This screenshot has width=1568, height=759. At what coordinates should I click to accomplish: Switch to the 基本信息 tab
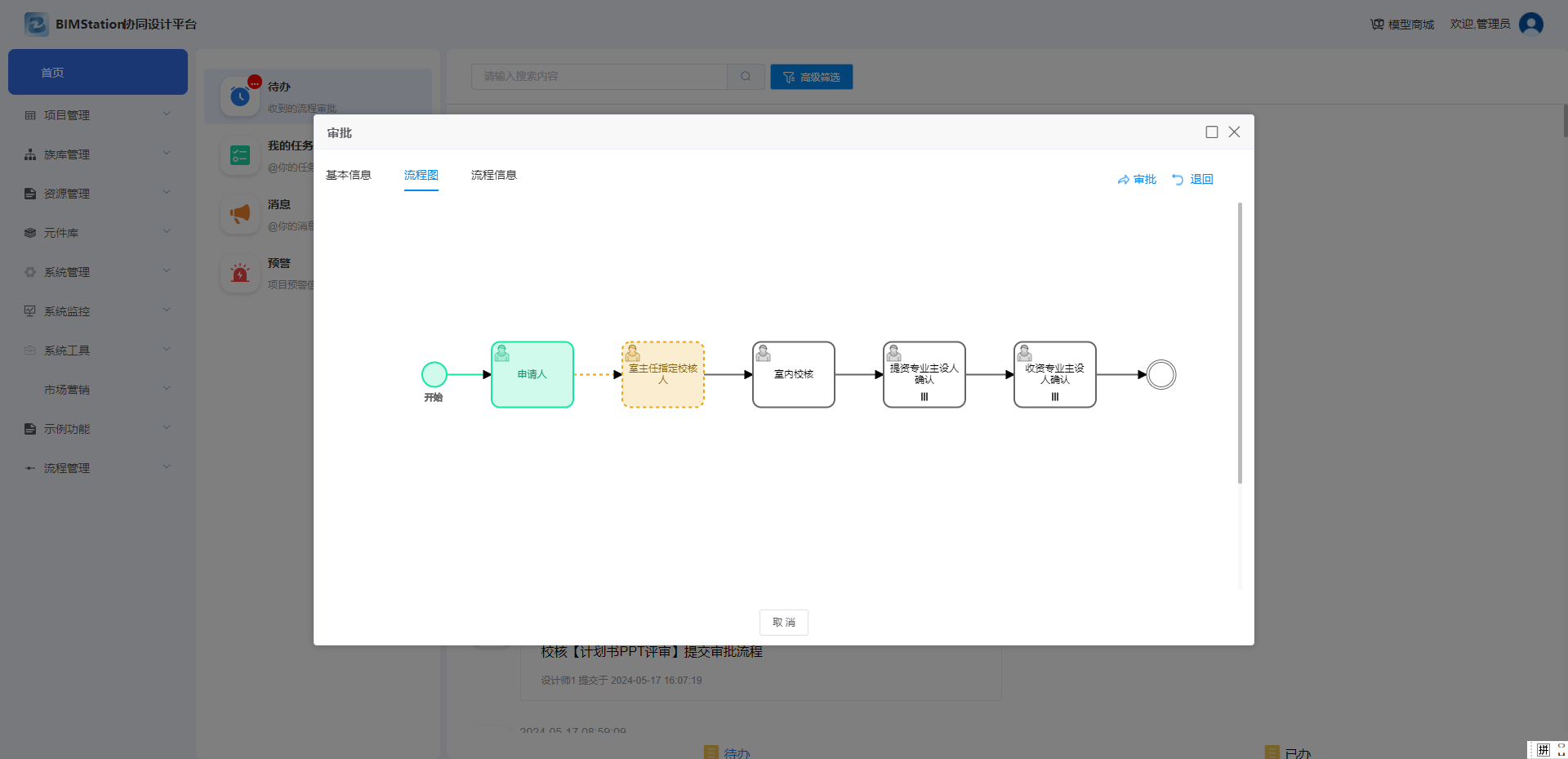pyautogui.click(x=349, y=175)
